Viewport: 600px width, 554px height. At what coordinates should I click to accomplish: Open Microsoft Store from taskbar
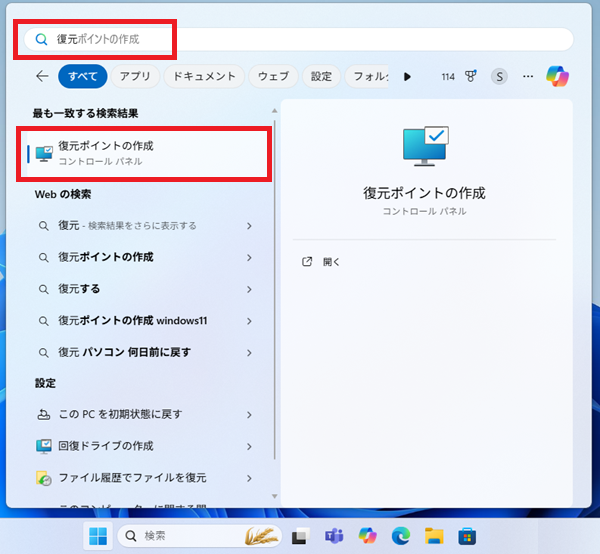467,536
